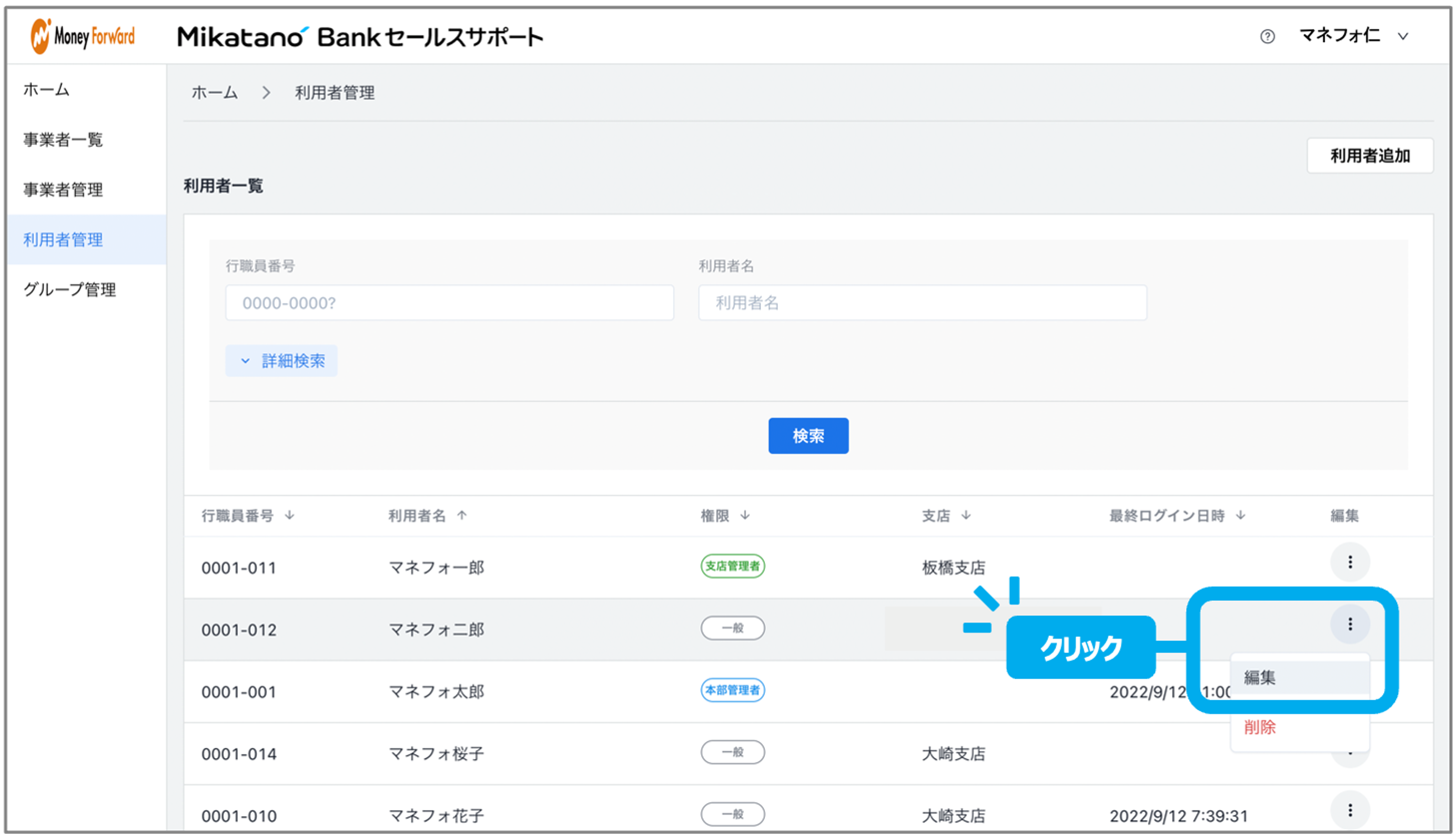This screenshot has width=1456, height=834.
Task: Click login time 2022/9/12 7:39:31
Action: tap(1178, 816)
